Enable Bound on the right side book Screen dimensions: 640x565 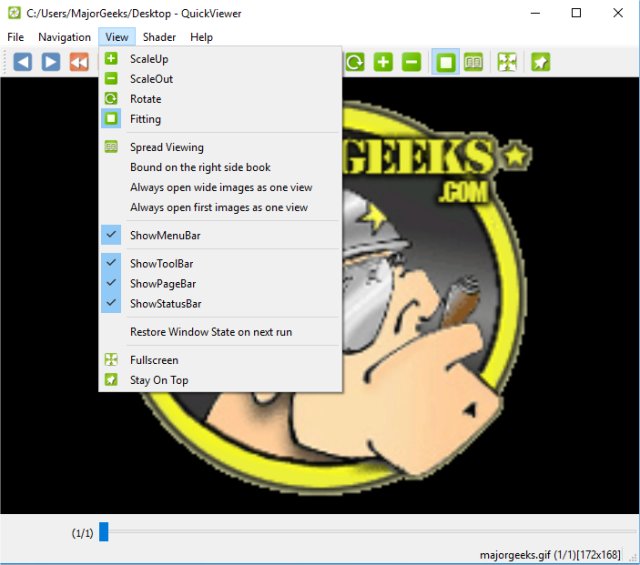tap(220, 167)
